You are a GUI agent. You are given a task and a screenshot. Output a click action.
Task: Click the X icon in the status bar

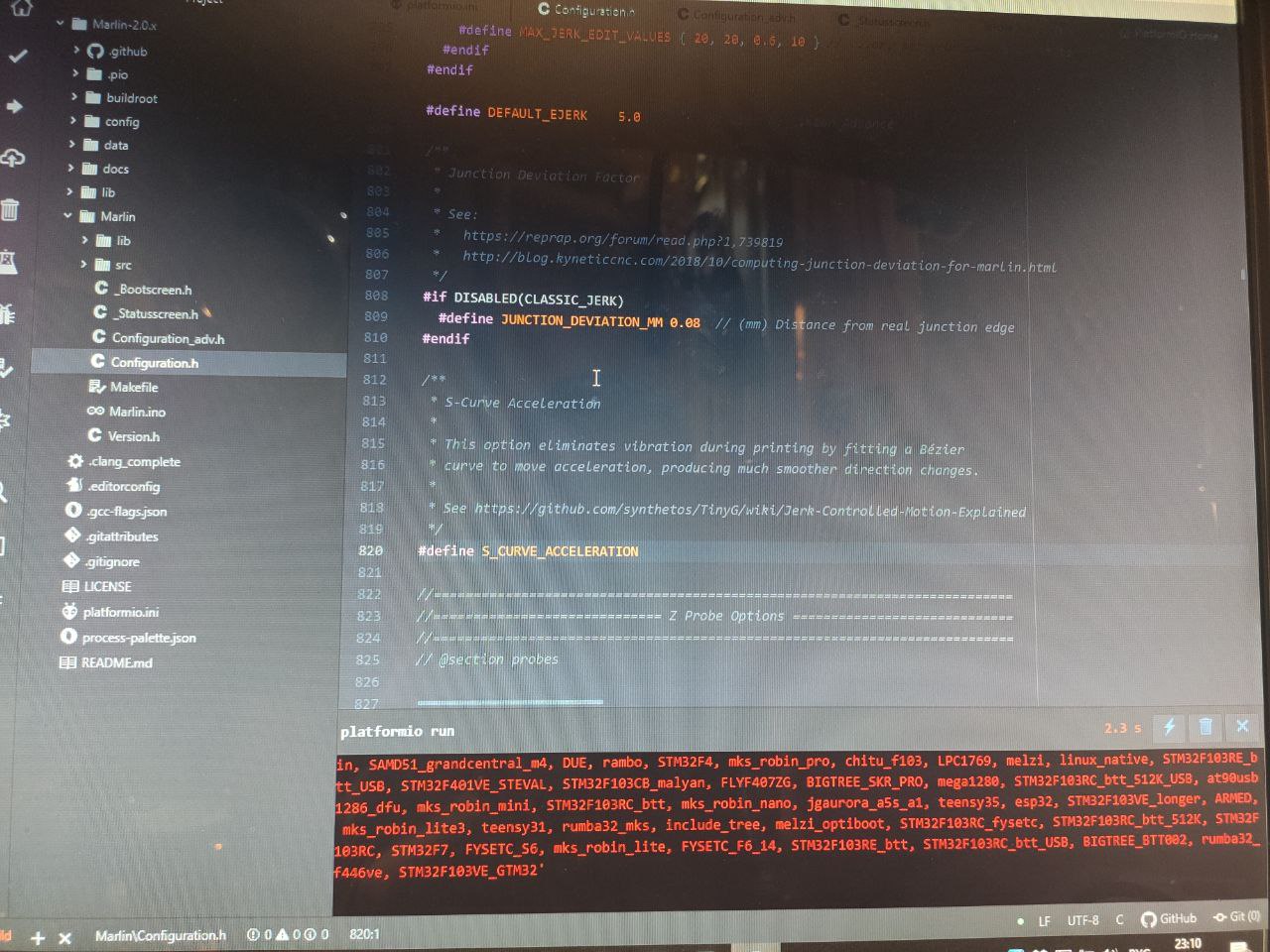coord(64,937)
